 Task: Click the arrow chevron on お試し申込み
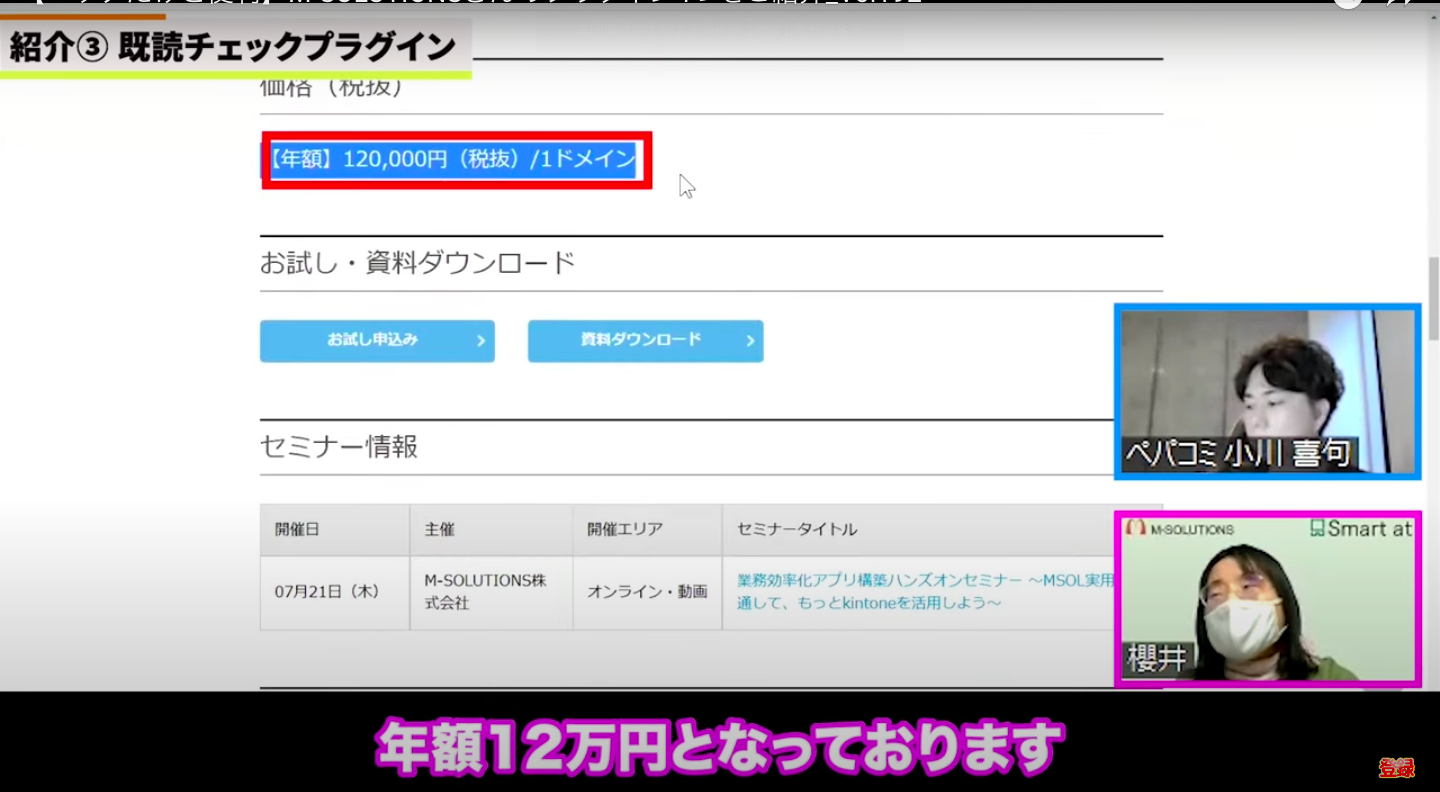tap(481, 341)
